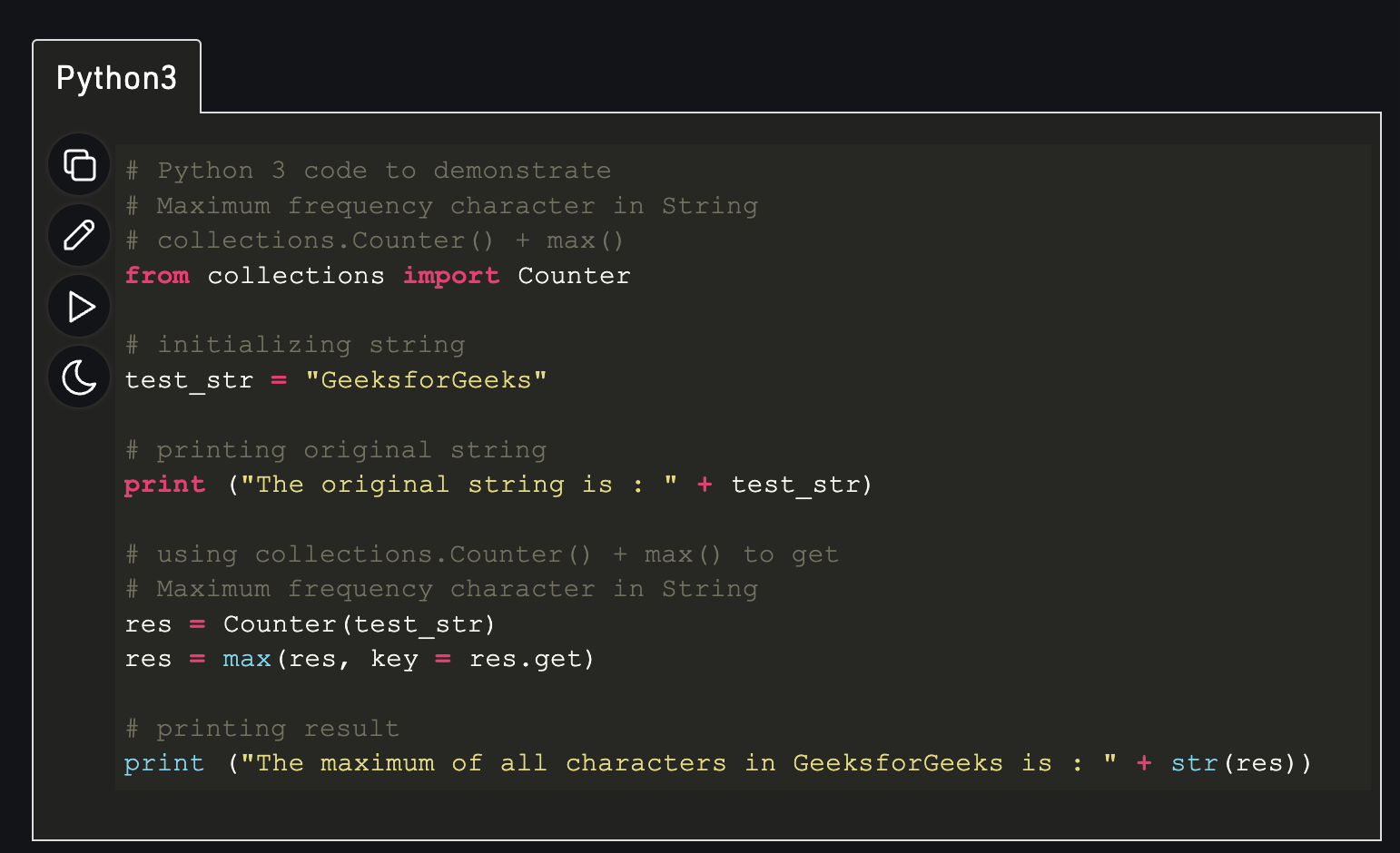Click the 'import' keyword in the code
The image size is (1400, 853).
[x=451, y=276]
